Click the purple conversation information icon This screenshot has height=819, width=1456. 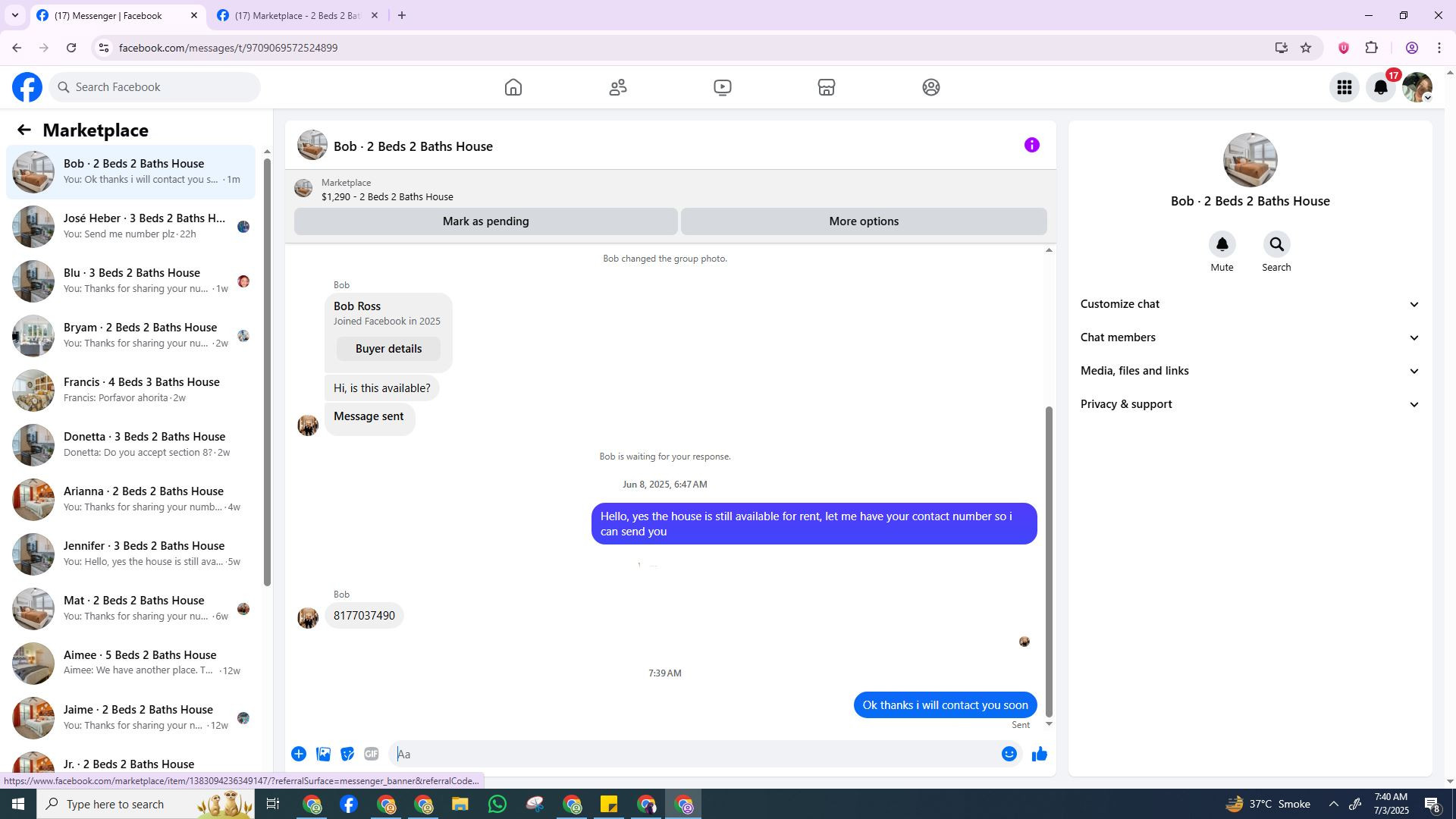[x=1031, y=145]
